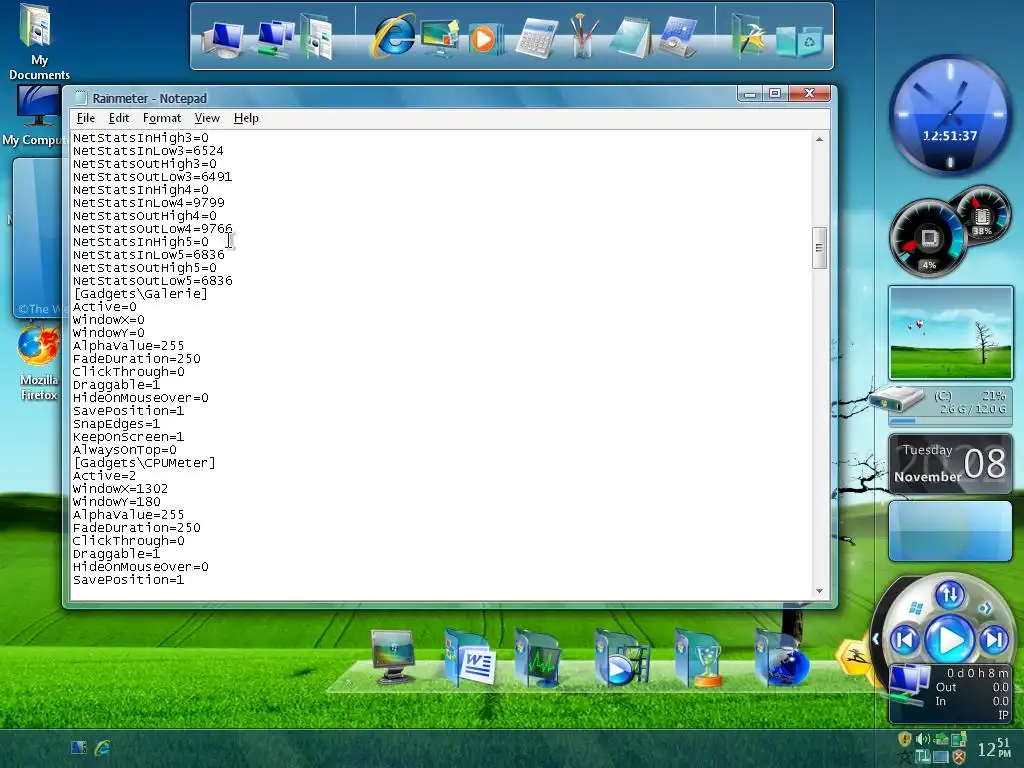Click the line WindowX=1302
The width and height of the screenshot is (1024, 768).
pos(121,489)
